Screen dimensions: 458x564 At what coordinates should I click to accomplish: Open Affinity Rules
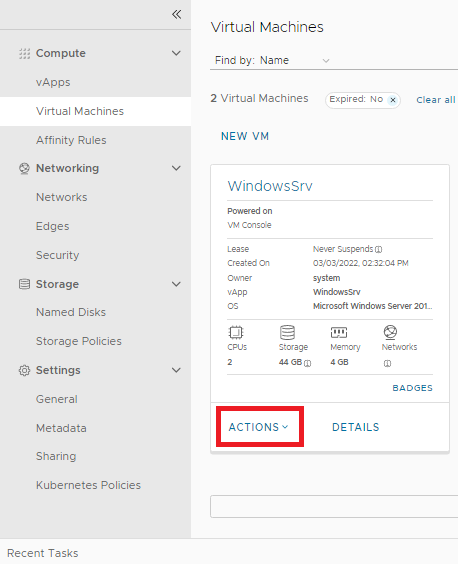[x=71, y=140]
